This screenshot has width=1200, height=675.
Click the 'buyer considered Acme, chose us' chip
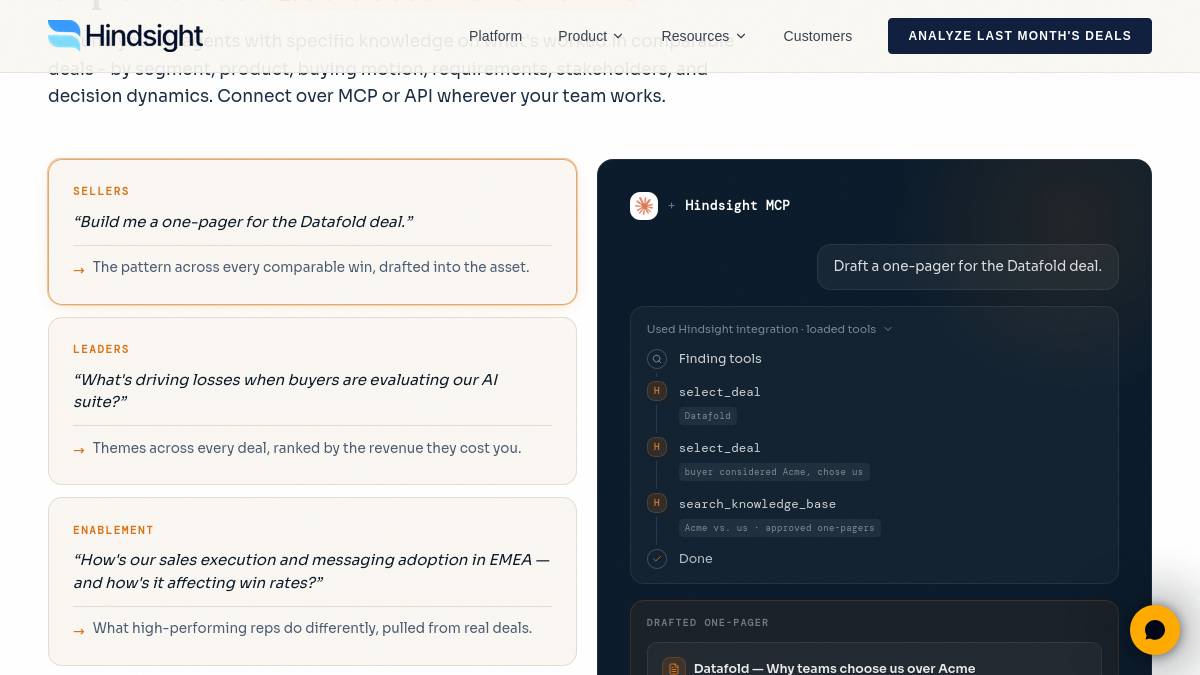tap(774, 472)
